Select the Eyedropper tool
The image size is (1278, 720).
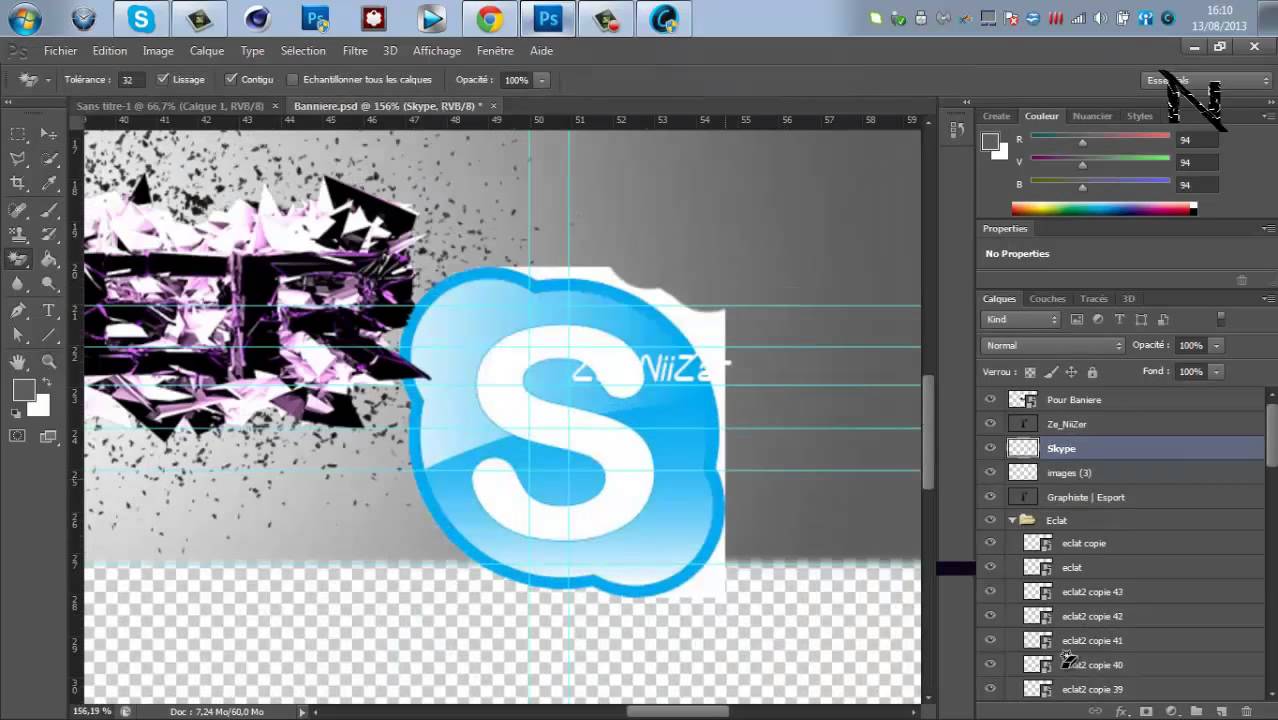tap(48, 183)
